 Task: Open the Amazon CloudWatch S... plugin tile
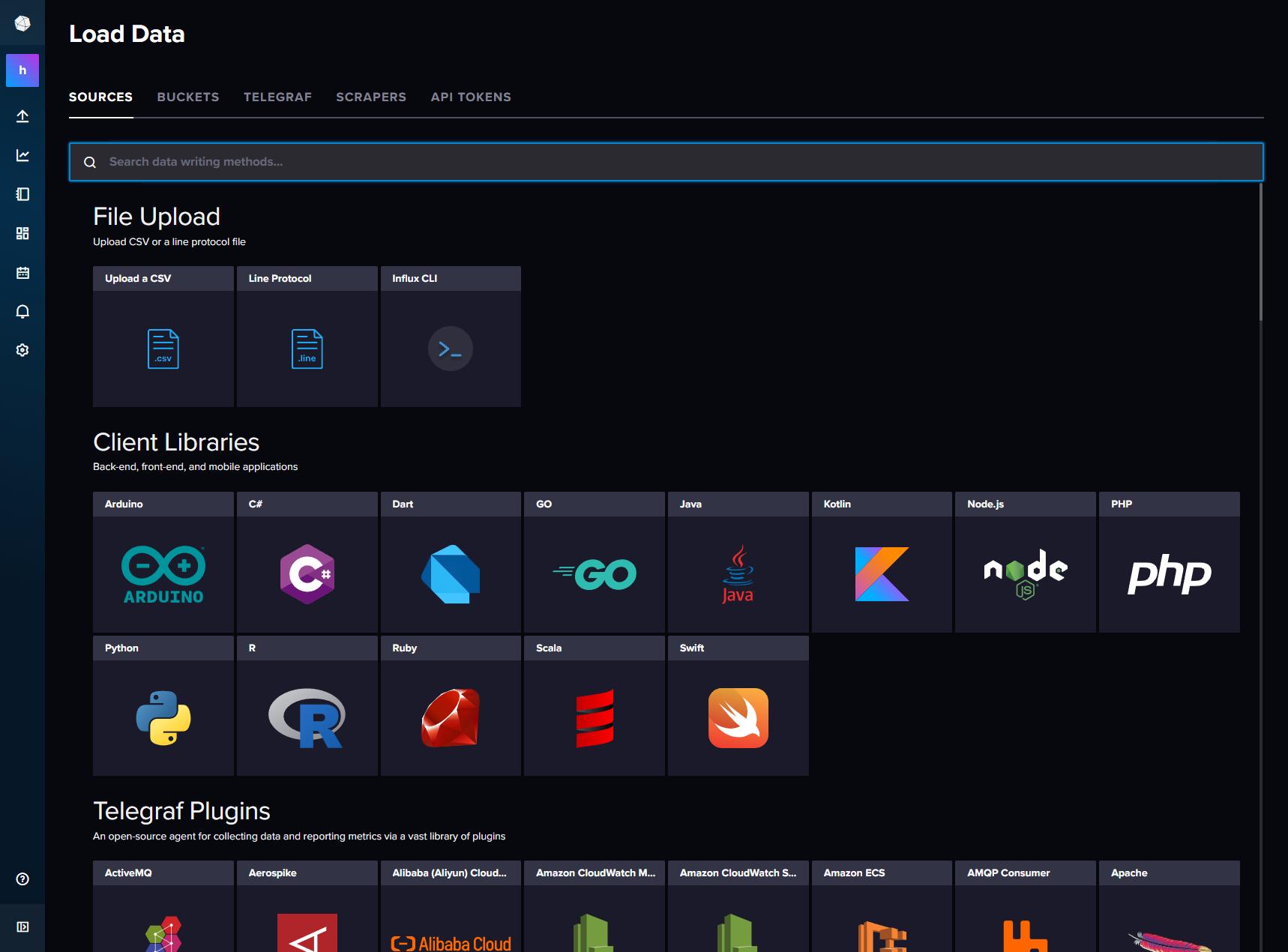click(x=738, y=906)
